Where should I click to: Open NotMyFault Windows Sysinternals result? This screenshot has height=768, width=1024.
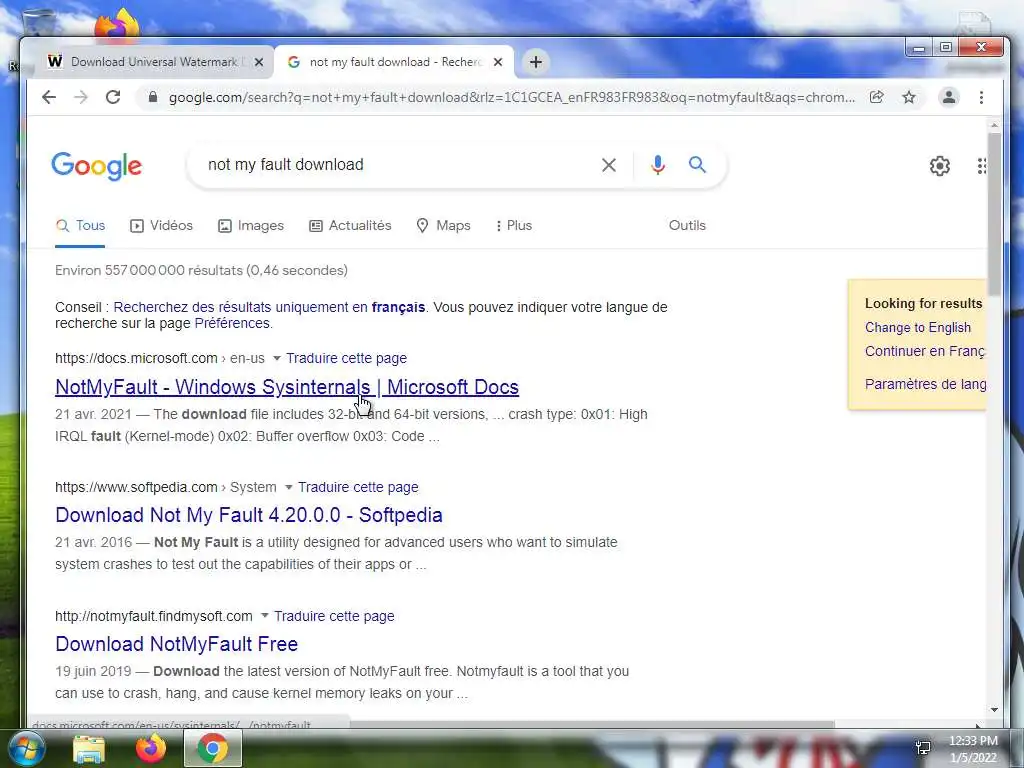point(287,387)
